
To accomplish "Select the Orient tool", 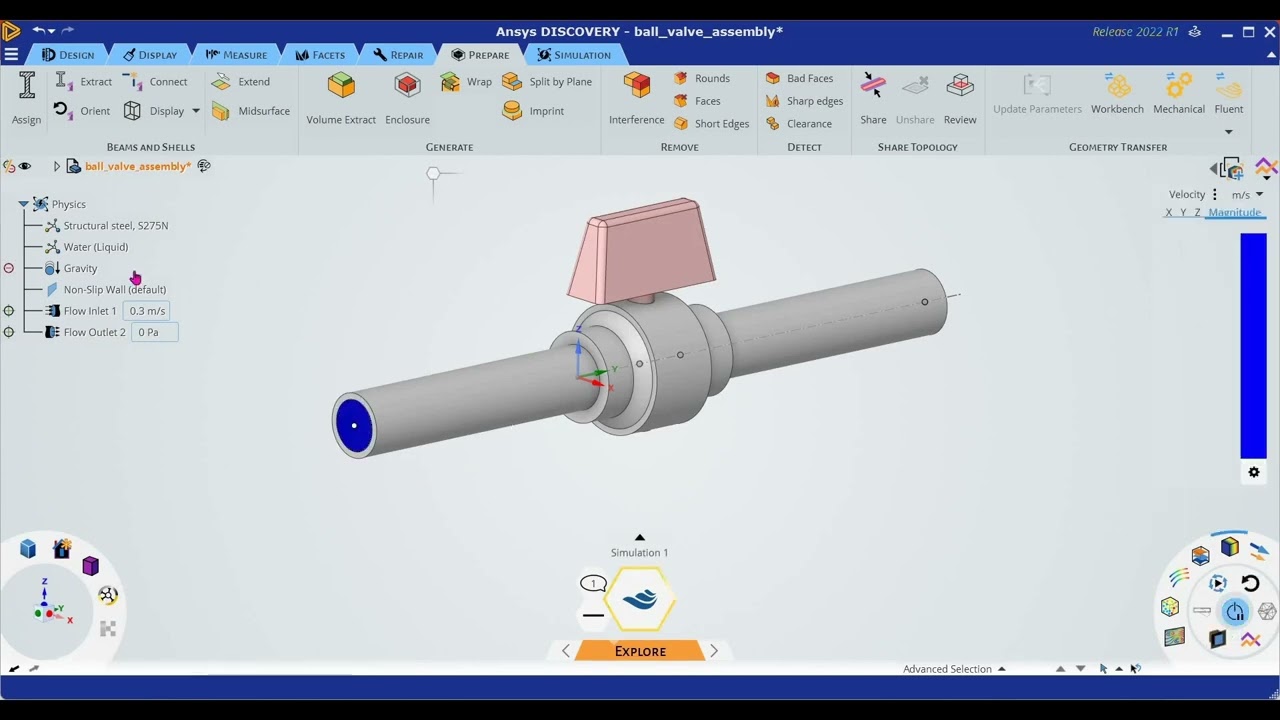I will [x=82, y=111].
